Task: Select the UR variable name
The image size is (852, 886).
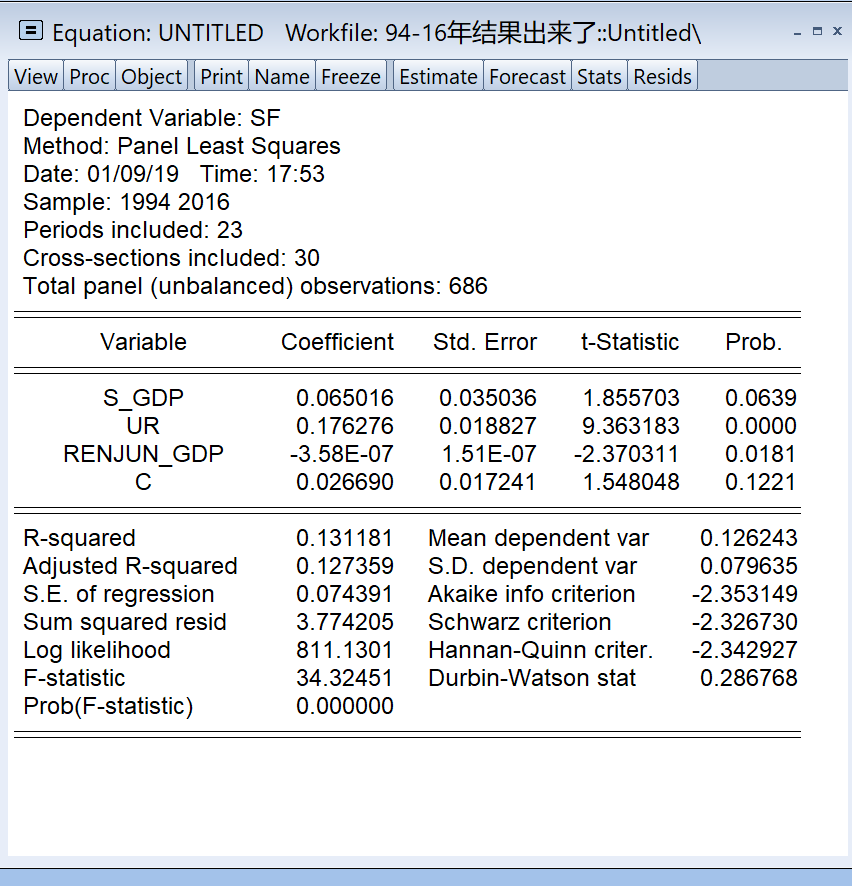Action: (143, 426)
